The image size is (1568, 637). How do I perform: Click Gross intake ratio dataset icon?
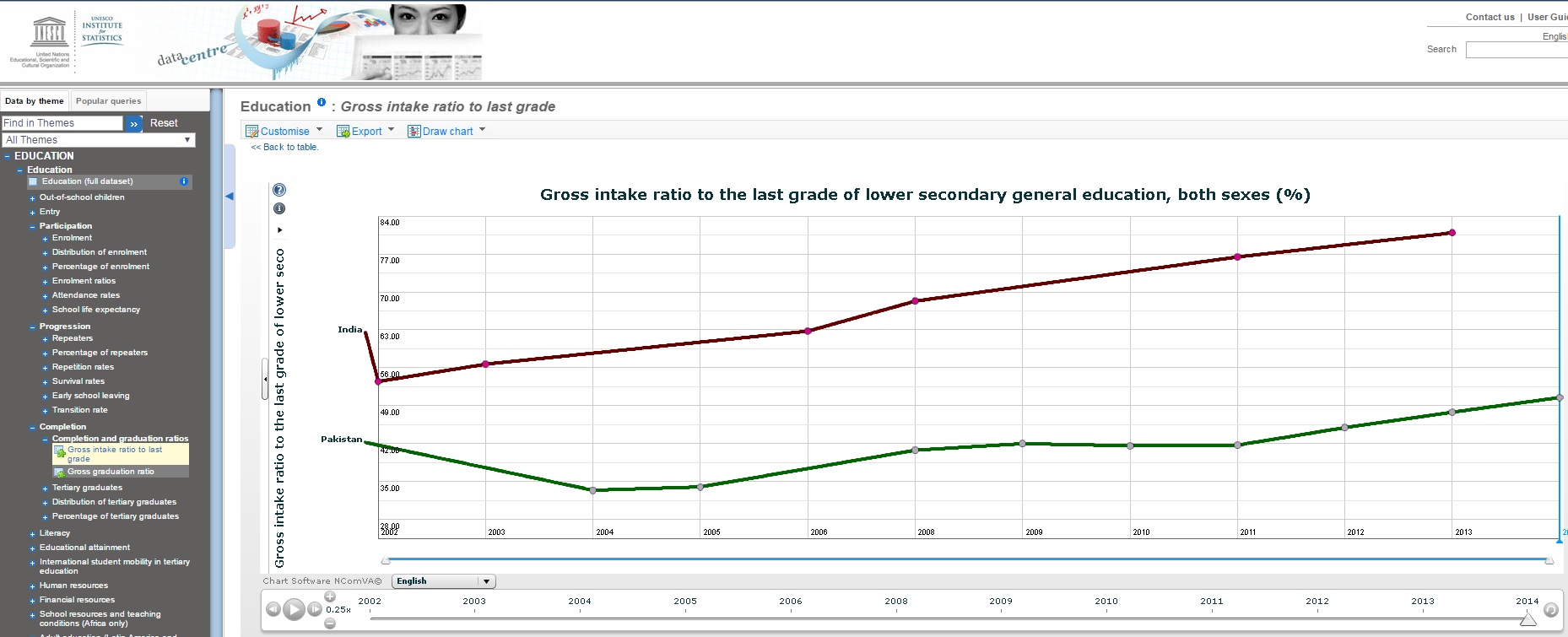click(x=60, y=453)
